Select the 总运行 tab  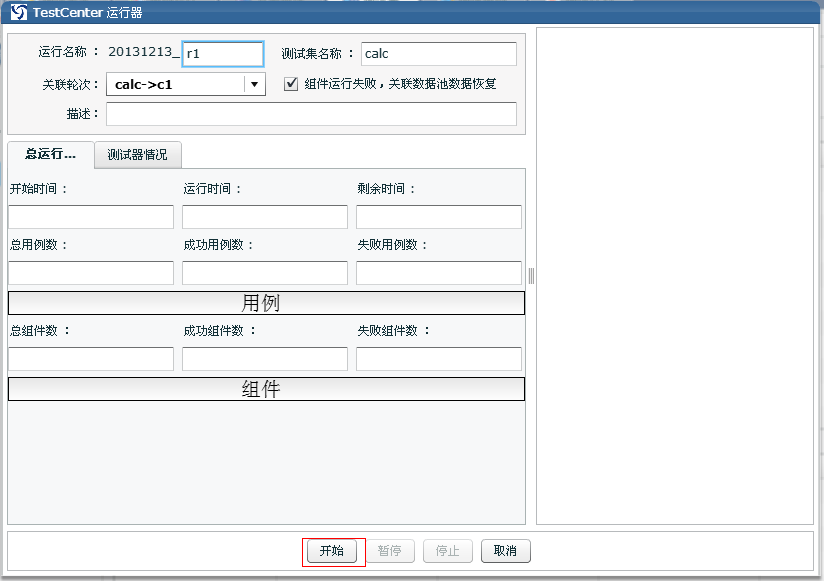click(50, 155)
